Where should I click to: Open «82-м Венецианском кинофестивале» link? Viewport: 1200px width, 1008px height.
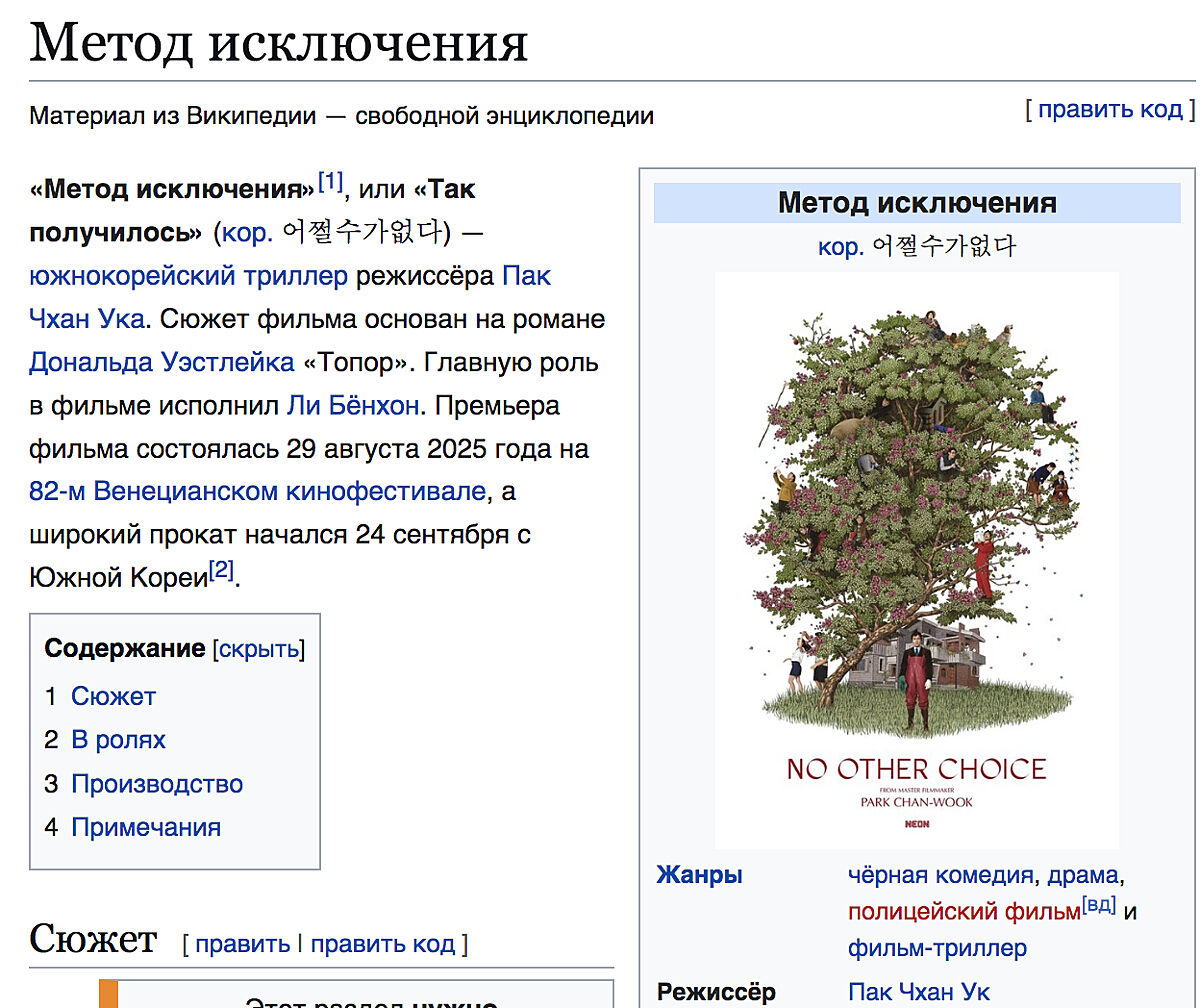click(258, 492)
